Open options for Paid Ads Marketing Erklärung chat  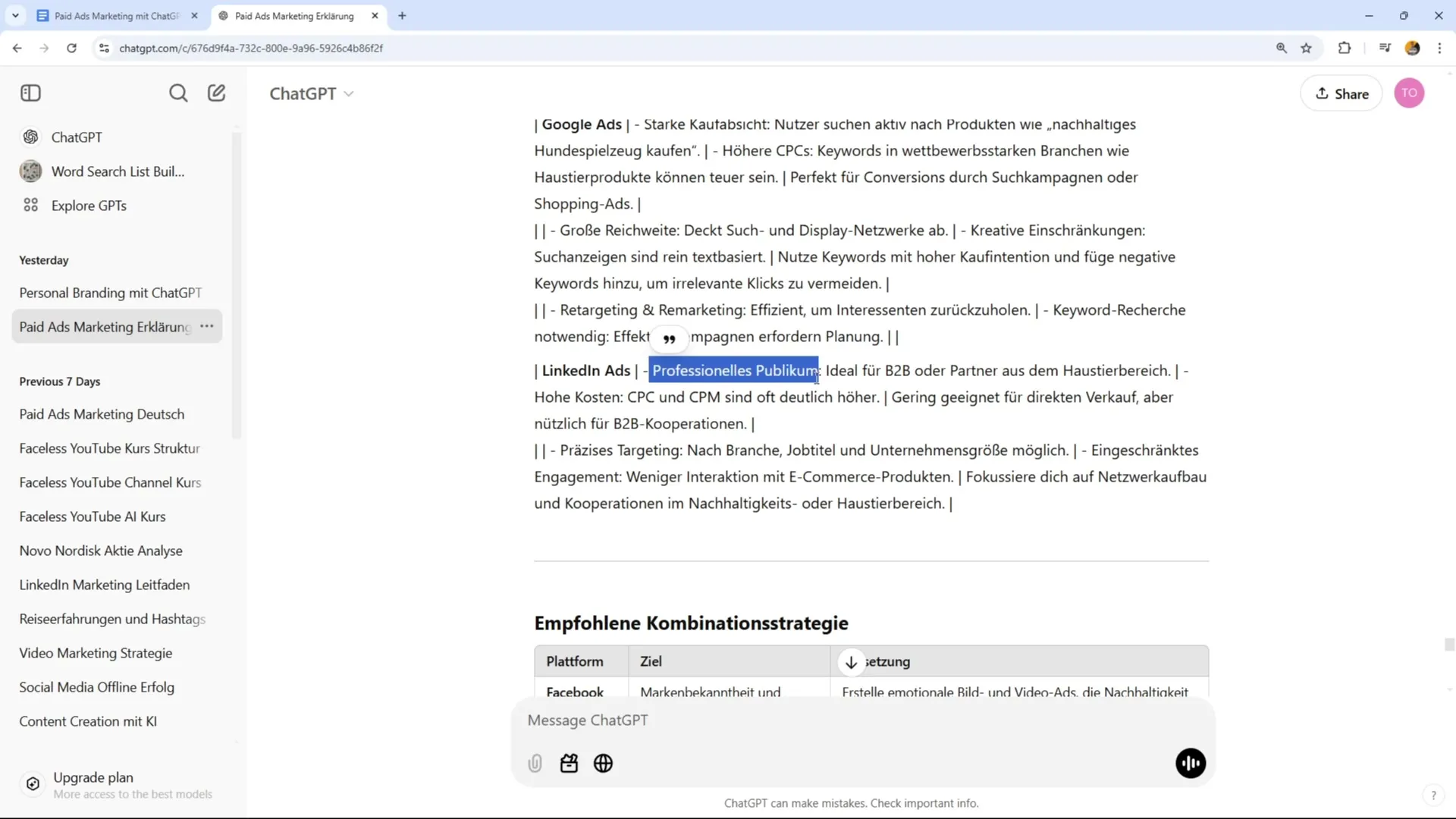[x=207, y=326]
